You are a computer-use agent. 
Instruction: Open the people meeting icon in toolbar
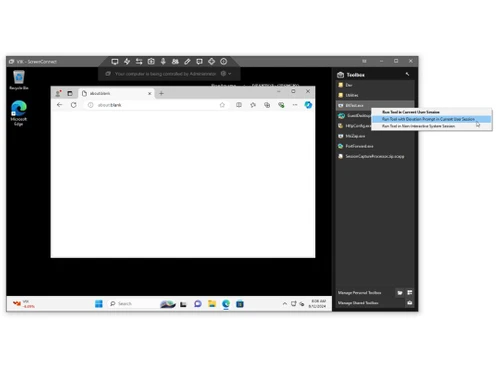click(x=175, y=61)
